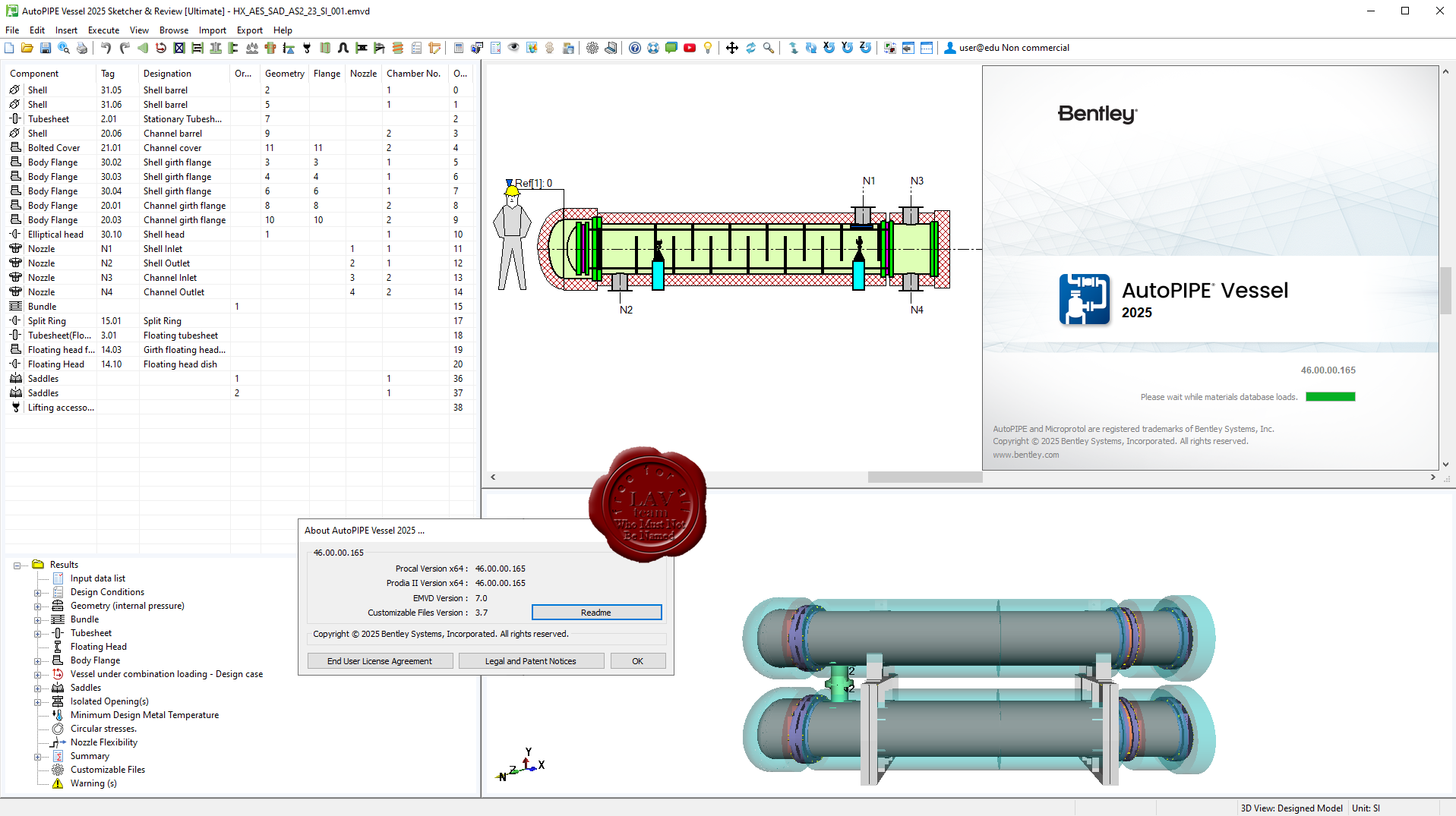The image size is (1456, 816).
Task: Open the File menu
Action: pyautogui.click(x=12, y=30)
